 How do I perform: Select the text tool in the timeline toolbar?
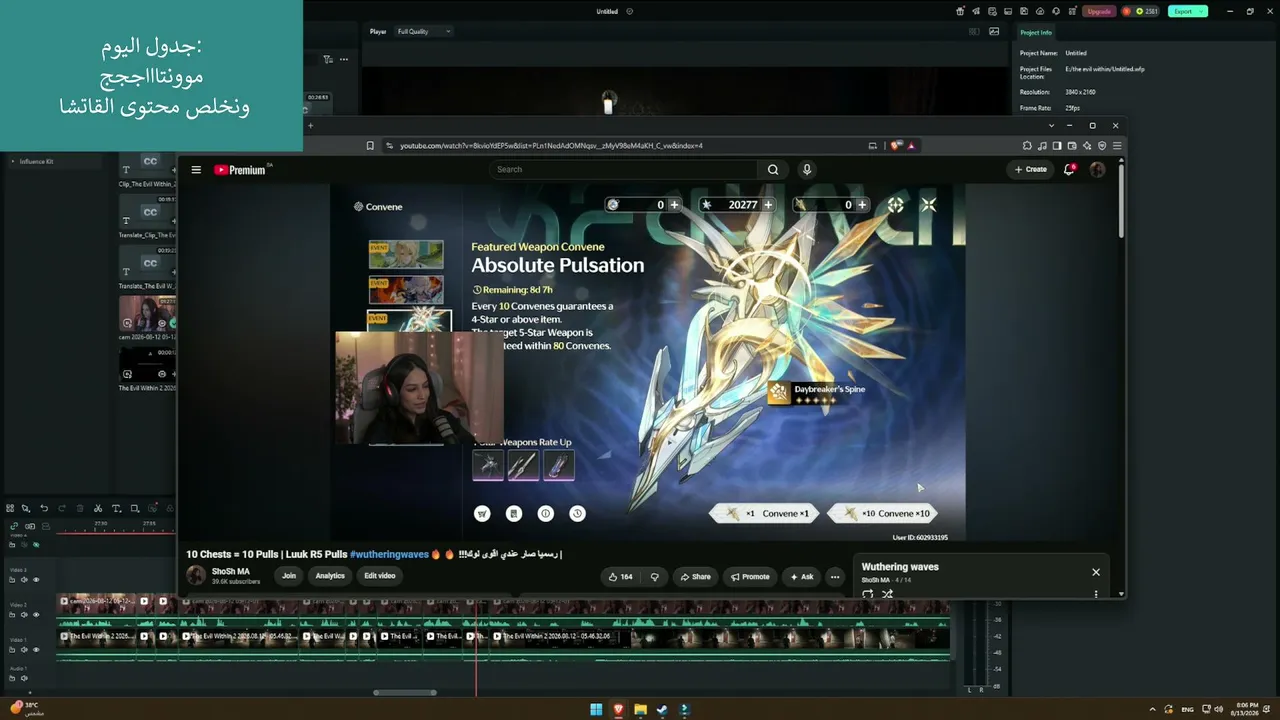click(116, 509)
